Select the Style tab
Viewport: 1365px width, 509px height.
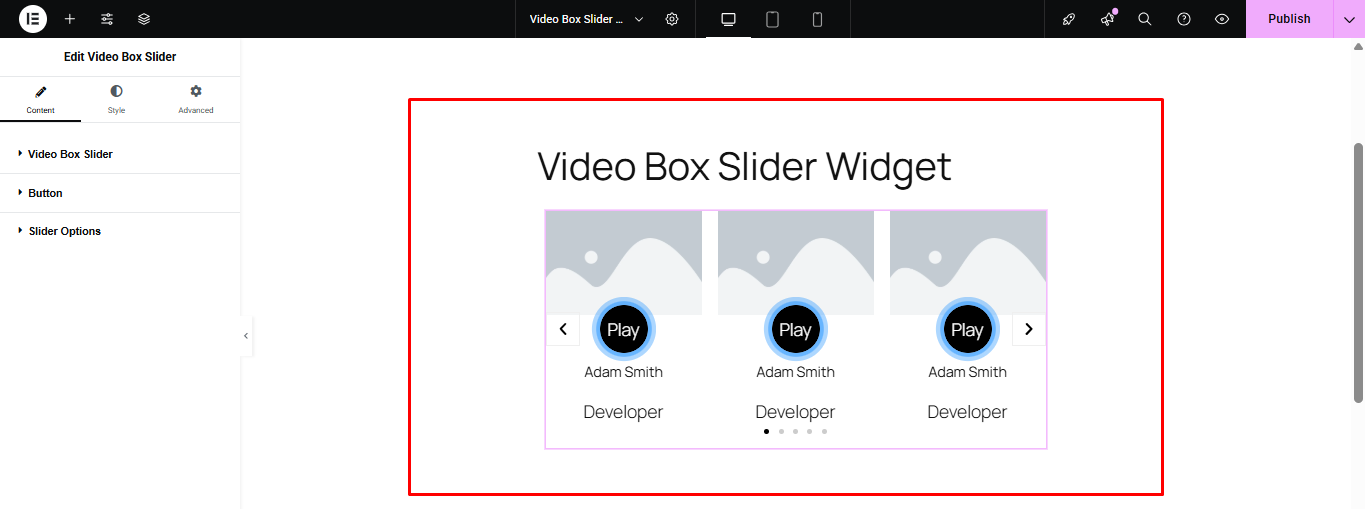(117, 100)
